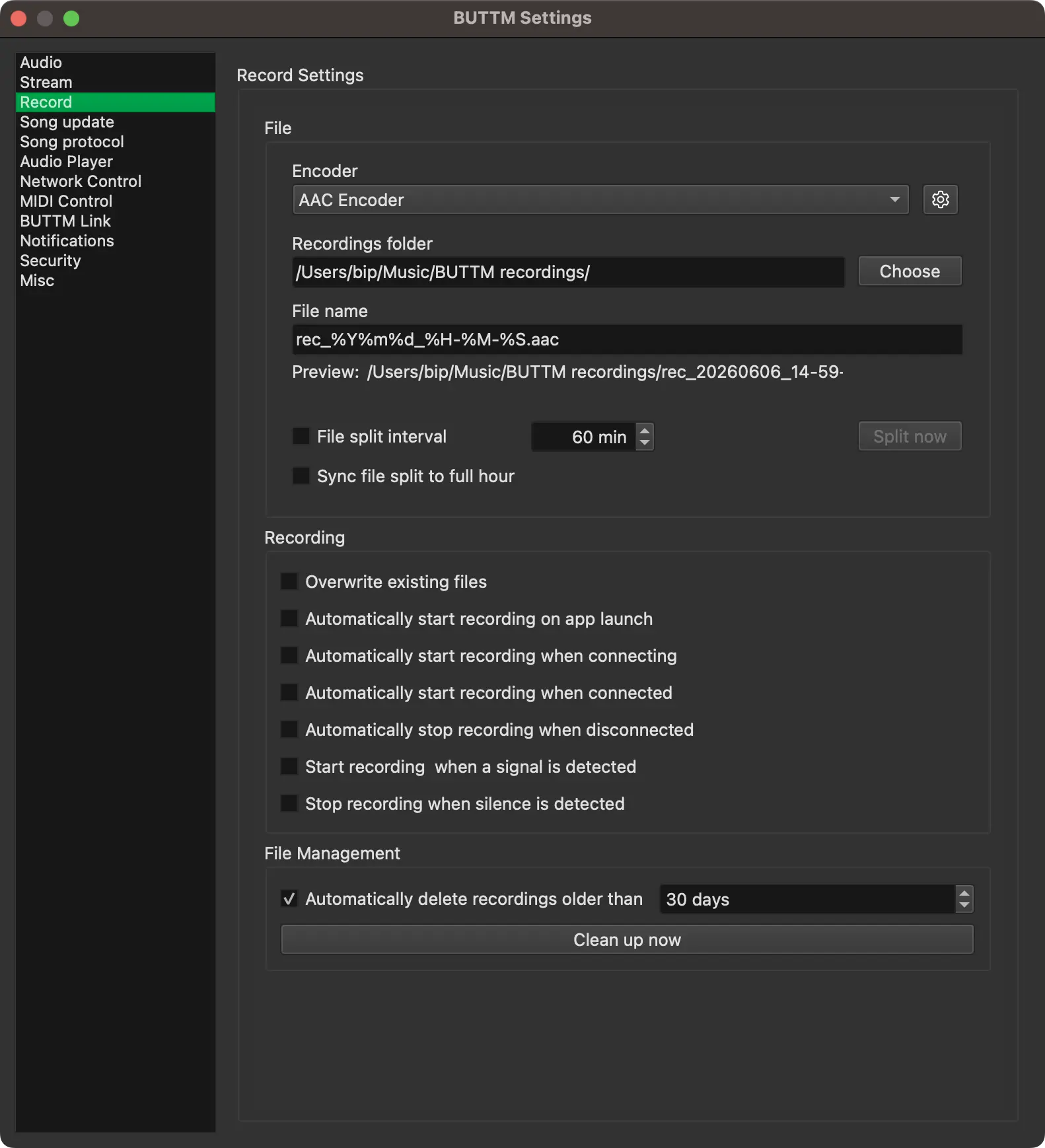This screenshot has height=1148, width=1045.
Task: Open Stream settings section
Action: point(116,83)
